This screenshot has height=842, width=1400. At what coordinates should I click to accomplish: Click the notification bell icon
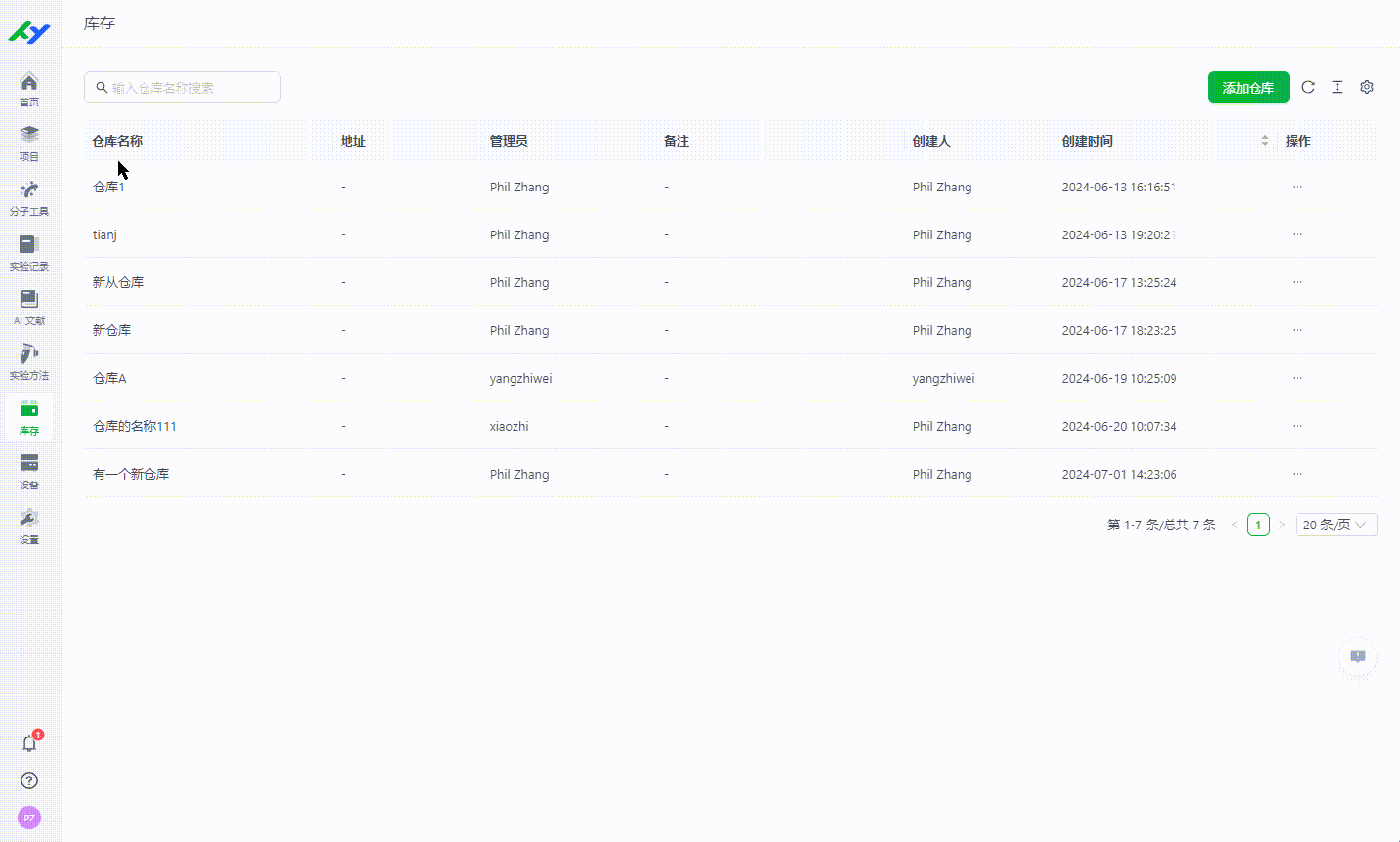coord(29,743)
